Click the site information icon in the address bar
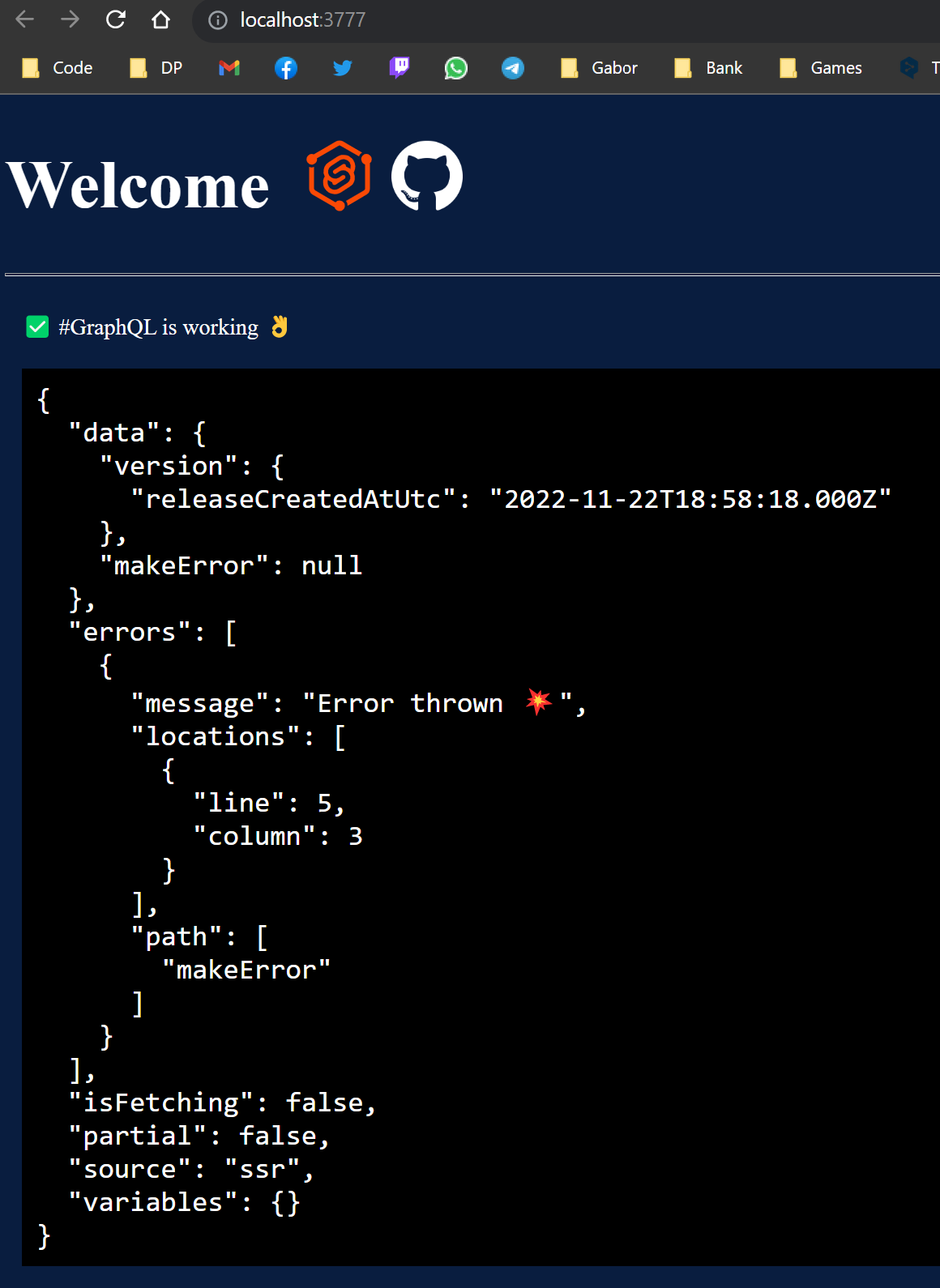 tap(217, 19)
